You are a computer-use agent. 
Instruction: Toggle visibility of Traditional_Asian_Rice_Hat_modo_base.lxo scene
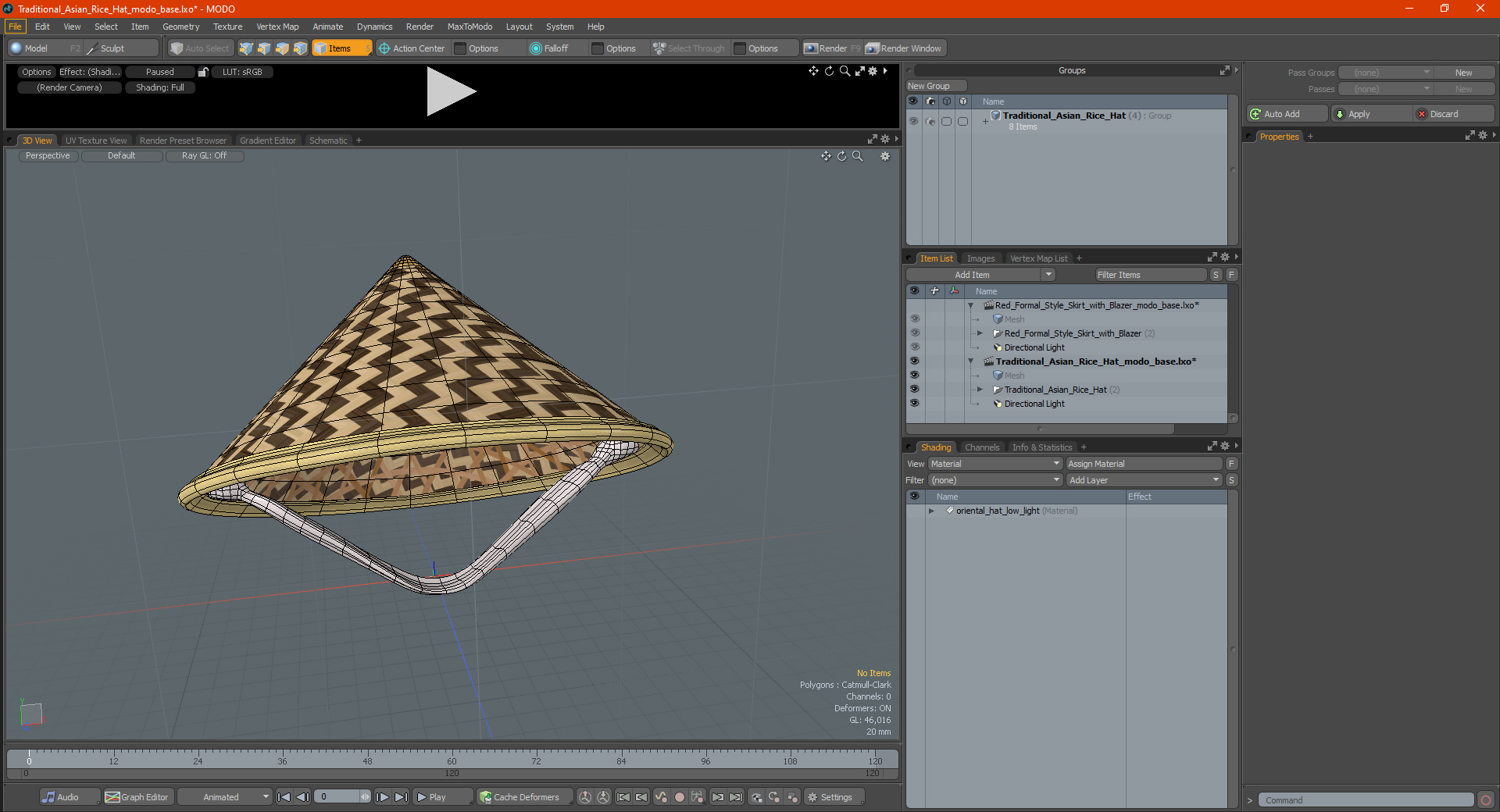(915, 361)
